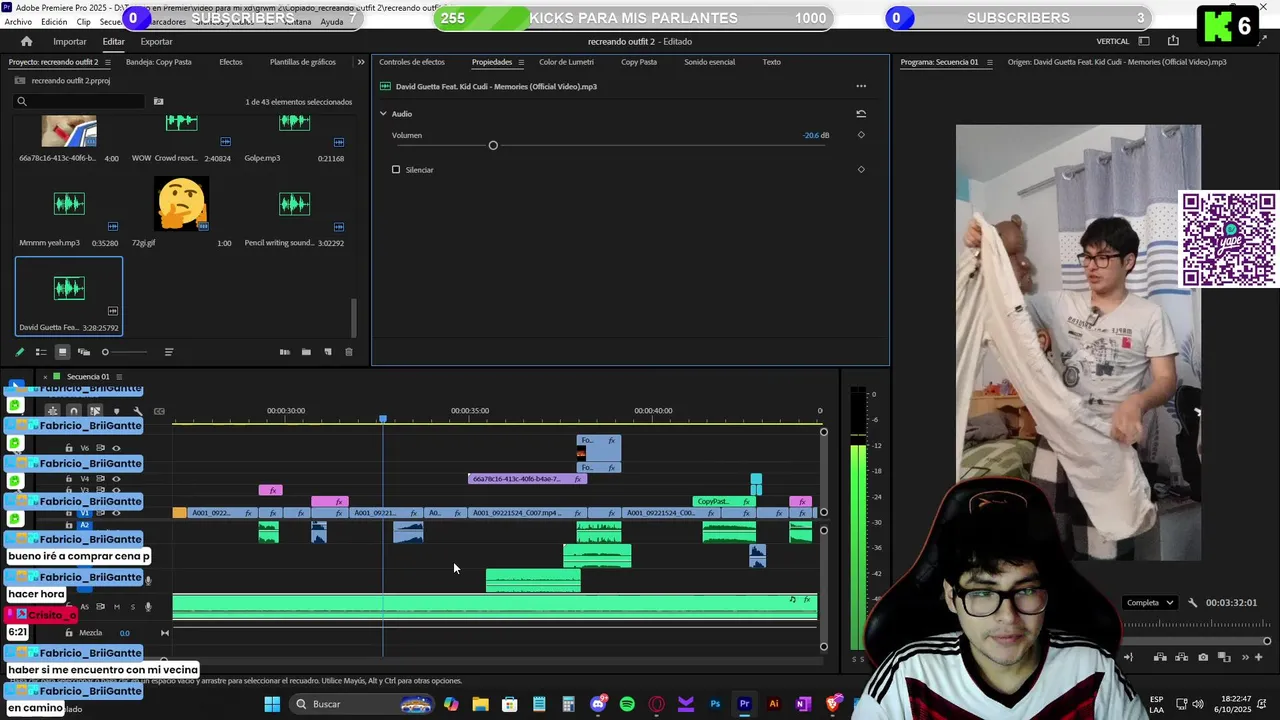The image size is (1280, 720).
Task: Click the project search input field
Action: click(80, 101)
